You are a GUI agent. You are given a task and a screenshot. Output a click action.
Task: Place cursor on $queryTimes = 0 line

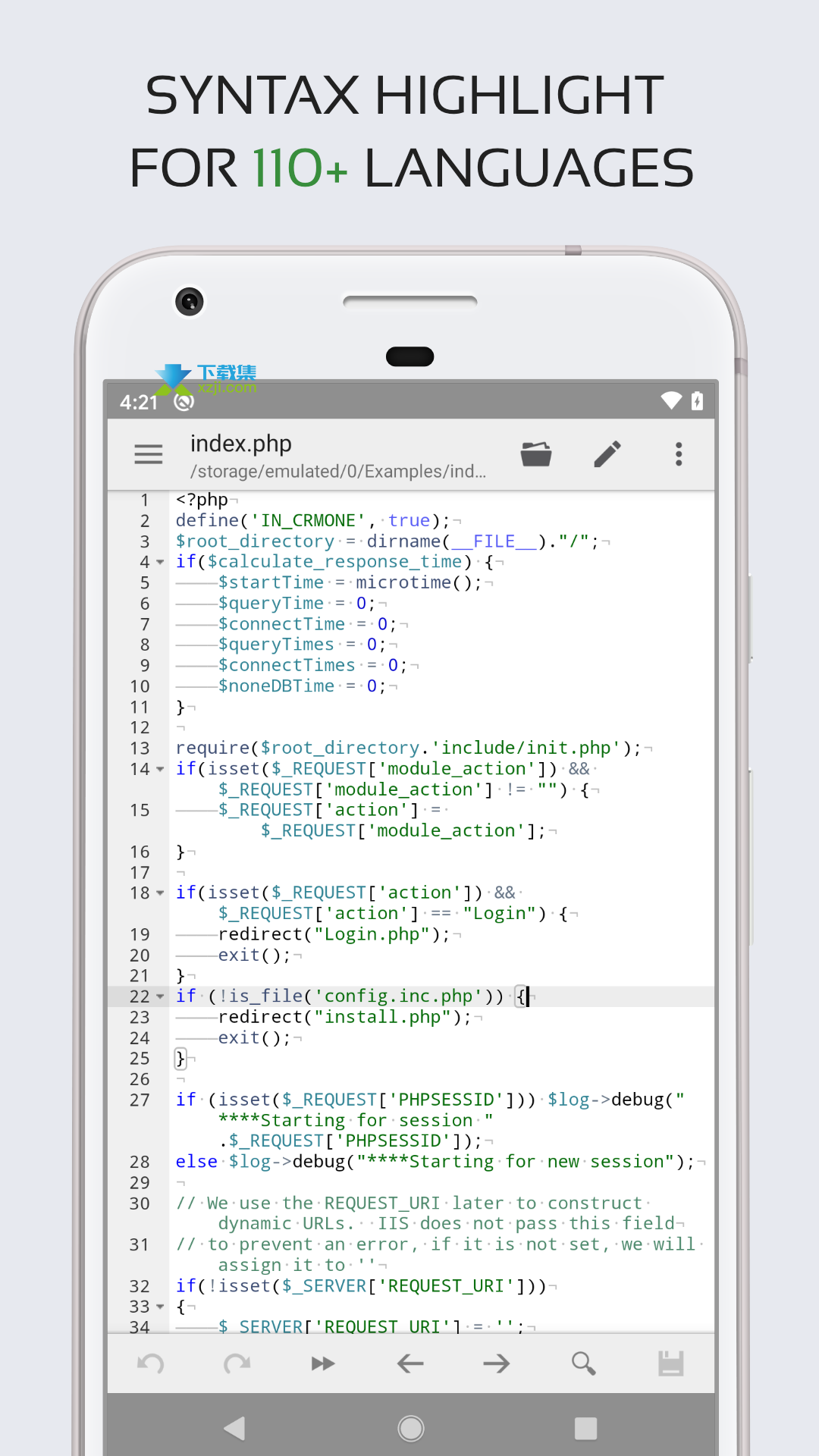coord(302,645)
